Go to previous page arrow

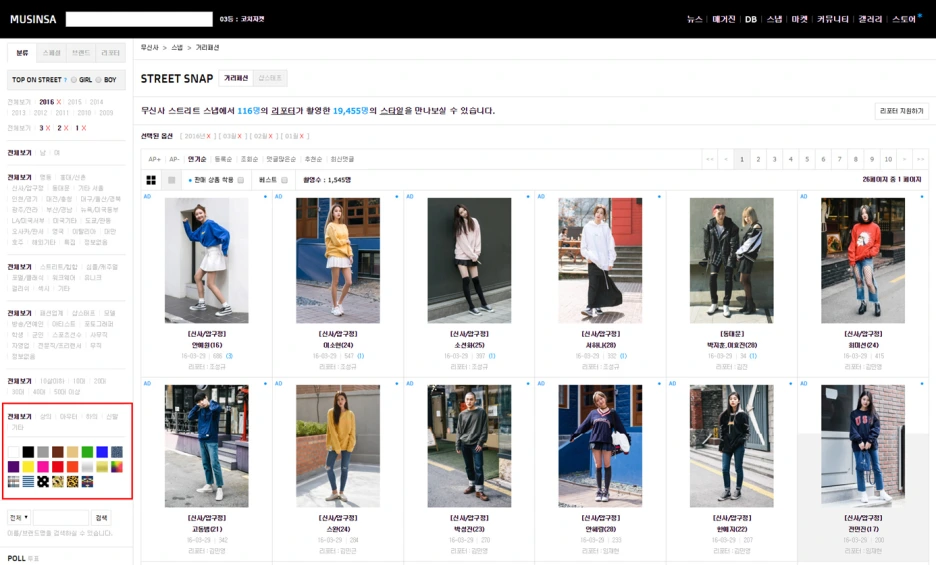725,159
